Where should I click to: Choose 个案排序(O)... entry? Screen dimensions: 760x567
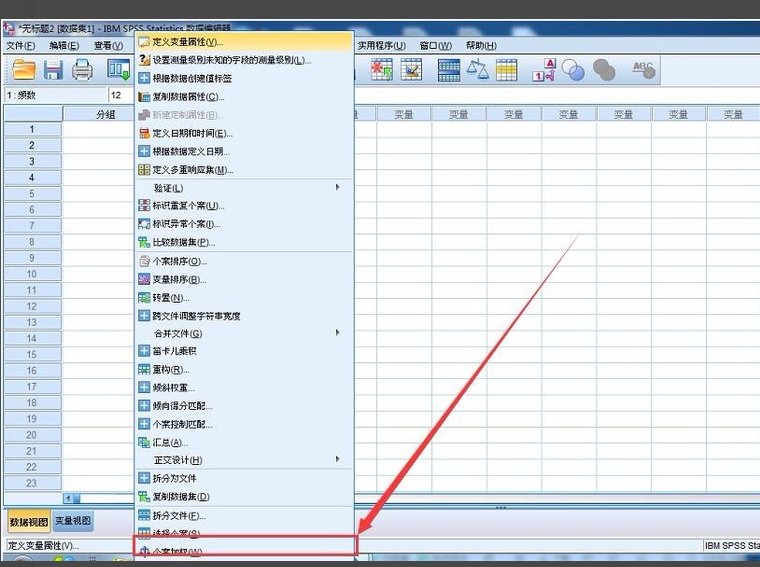coord(244,261)
